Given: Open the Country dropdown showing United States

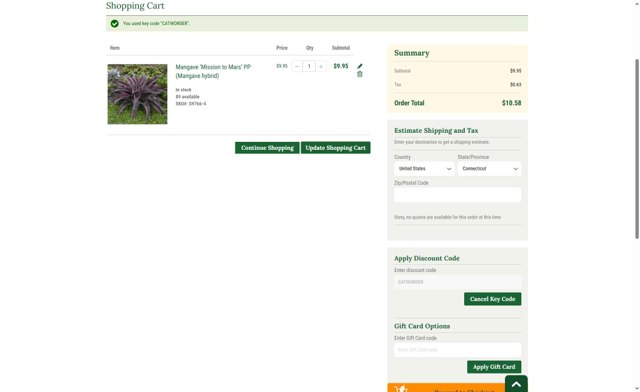Looking at the screenshot, I should pos(424,169).
